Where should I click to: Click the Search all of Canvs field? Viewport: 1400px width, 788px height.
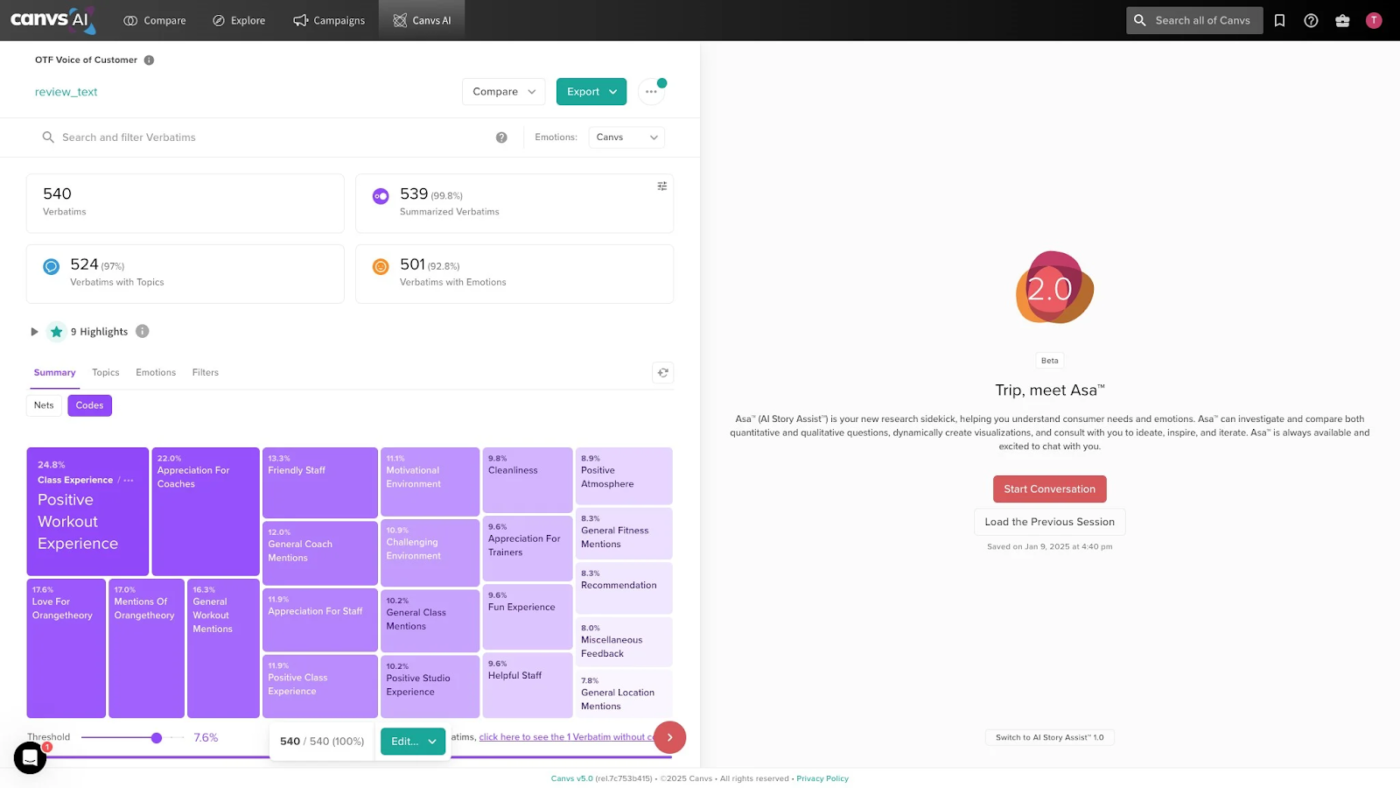pyautogui.click(x=1194, y=20)
